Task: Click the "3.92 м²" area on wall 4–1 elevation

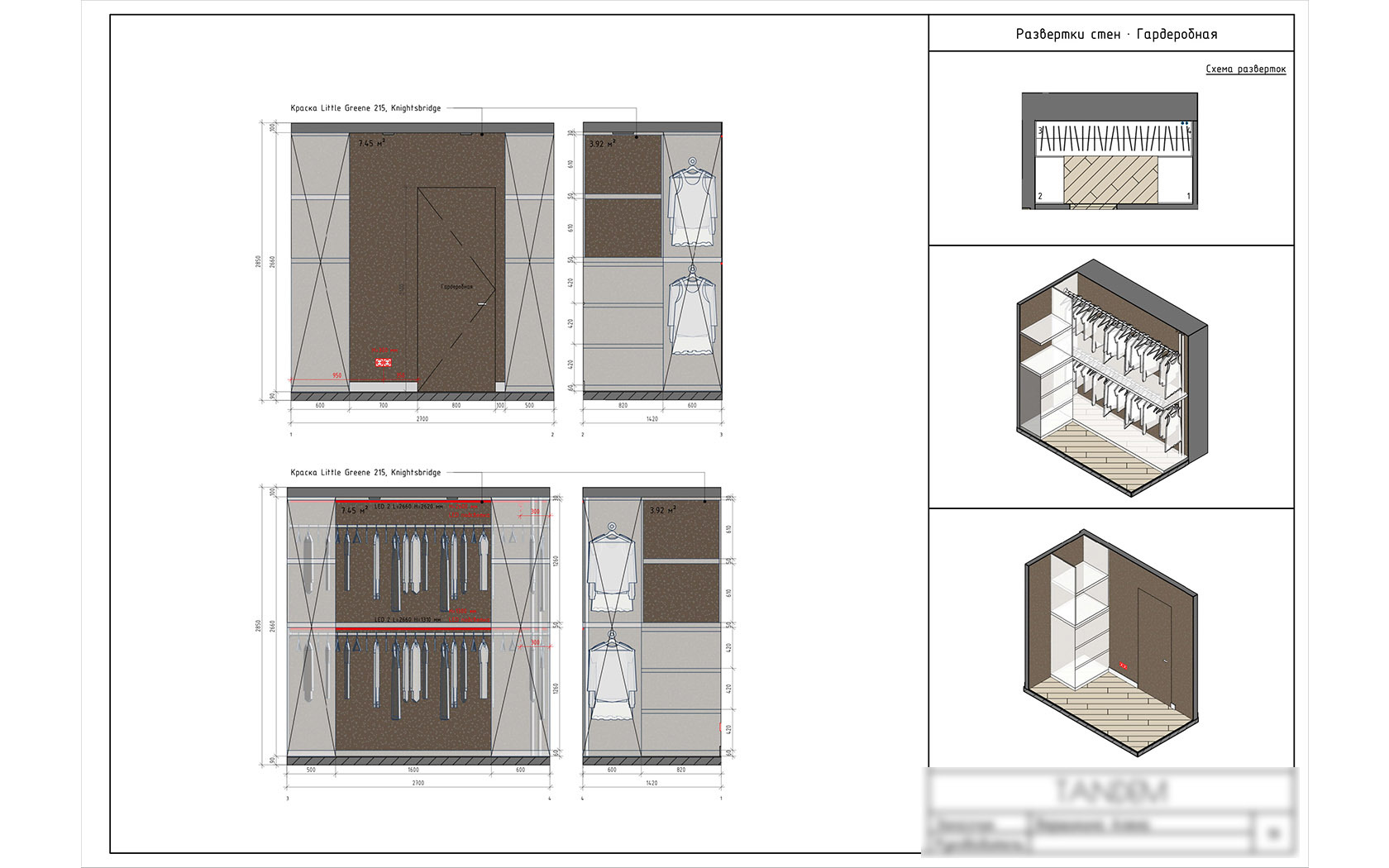Action: (x=663, y=510)
